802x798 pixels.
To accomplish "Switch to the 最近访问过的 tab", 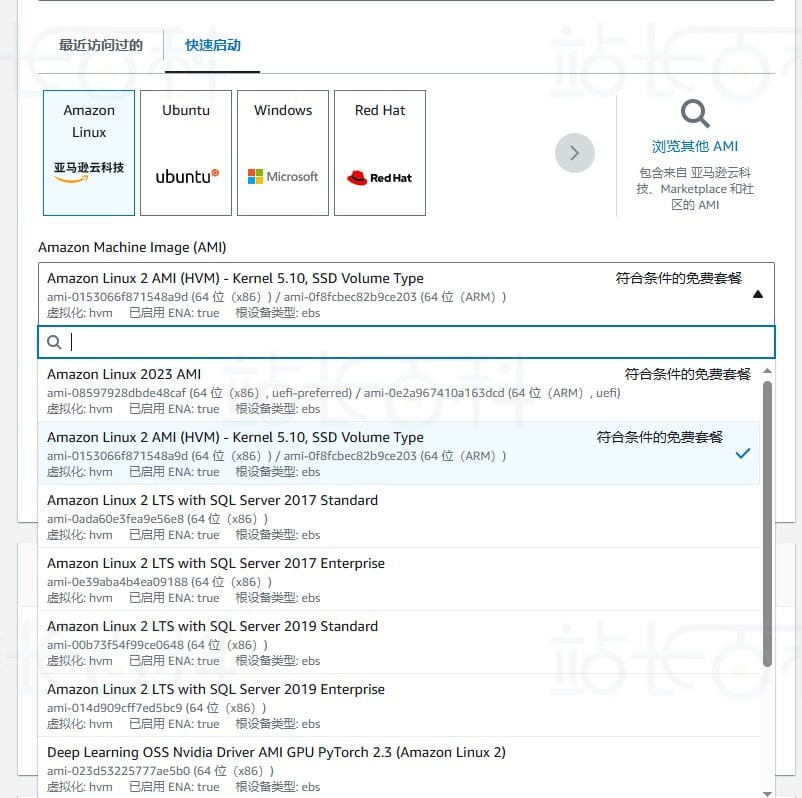I will pos(101,45).
